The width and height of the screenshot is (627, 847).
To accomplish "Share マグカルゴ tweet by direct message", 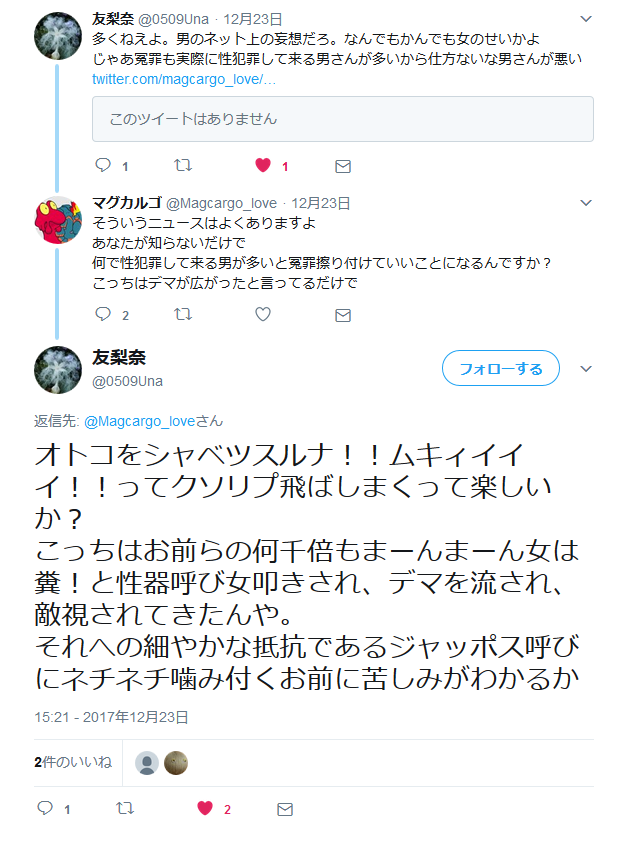I will [x=343, y=314].
